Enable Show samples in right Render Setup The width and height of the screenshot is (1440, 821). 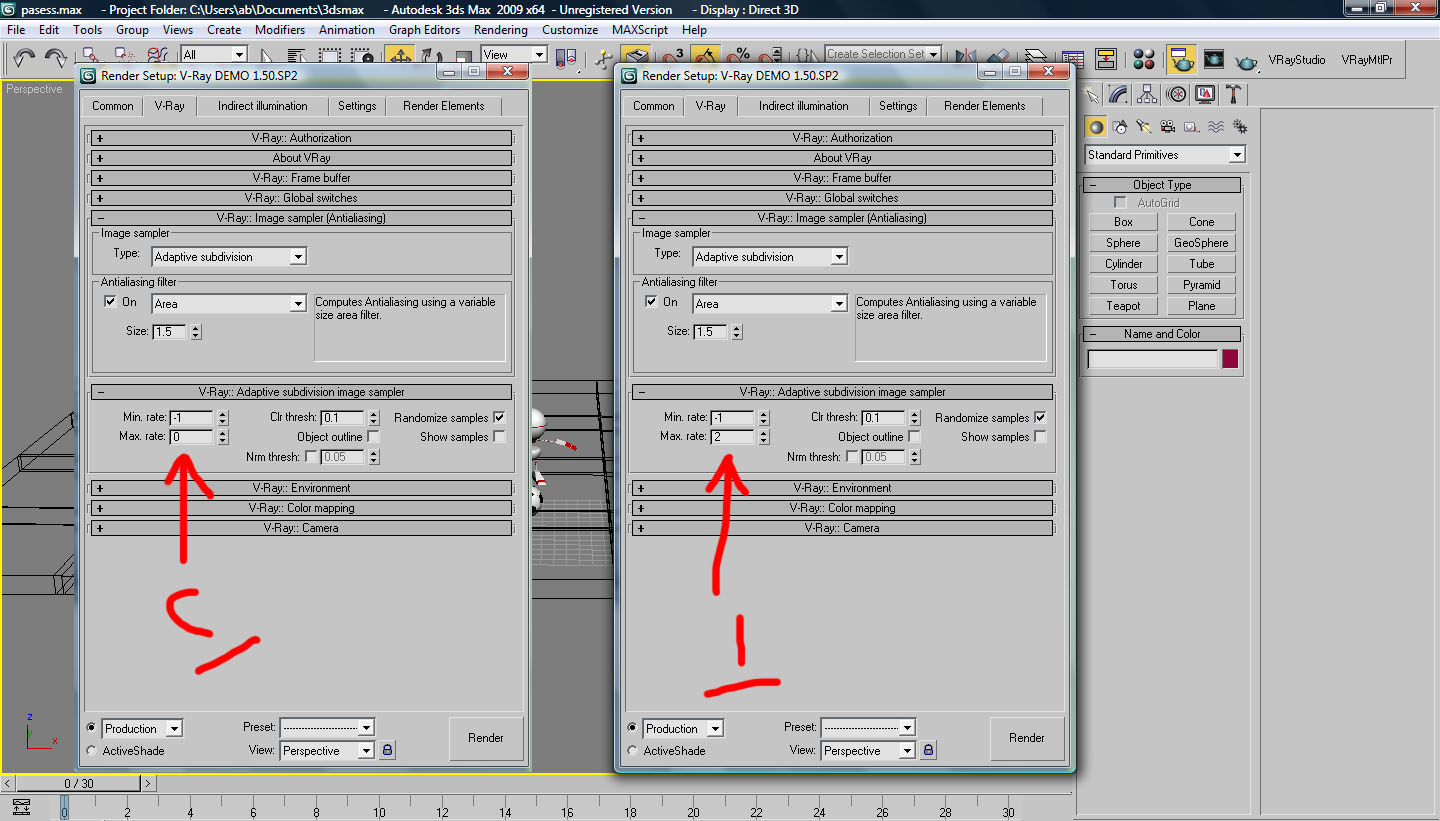tap(1041, 437)
